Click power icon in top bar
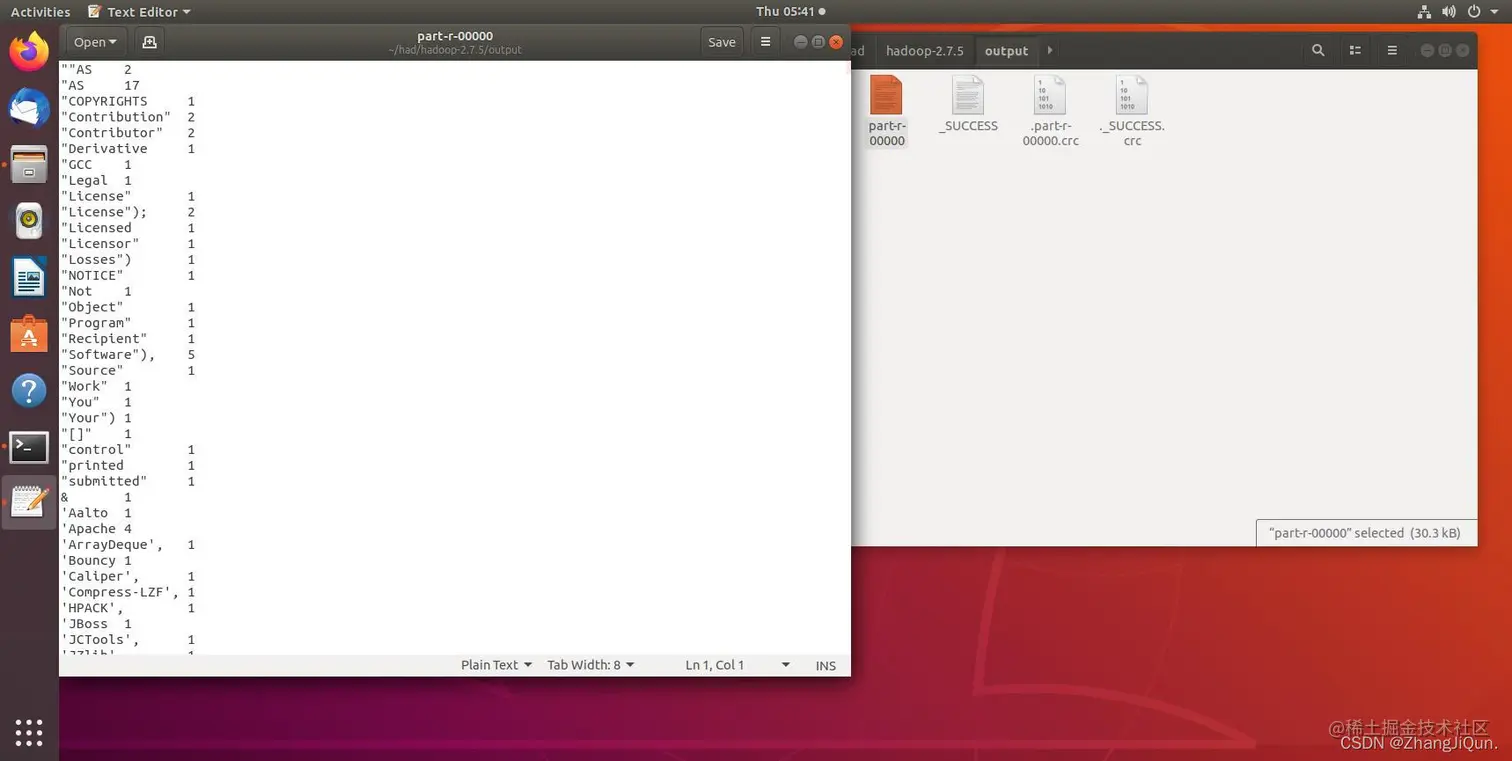 (x=1475, y=12)
